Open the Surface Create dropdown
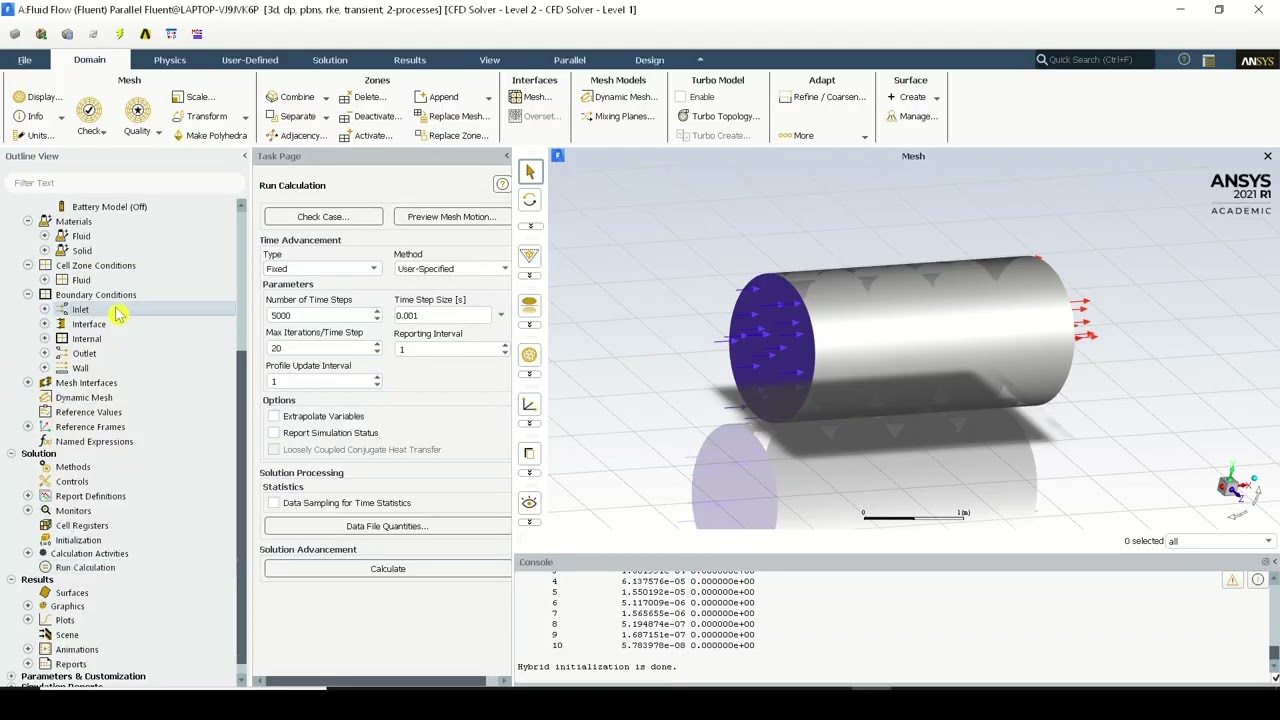Viewport: 1280px width, 720px height. [936, 98]
